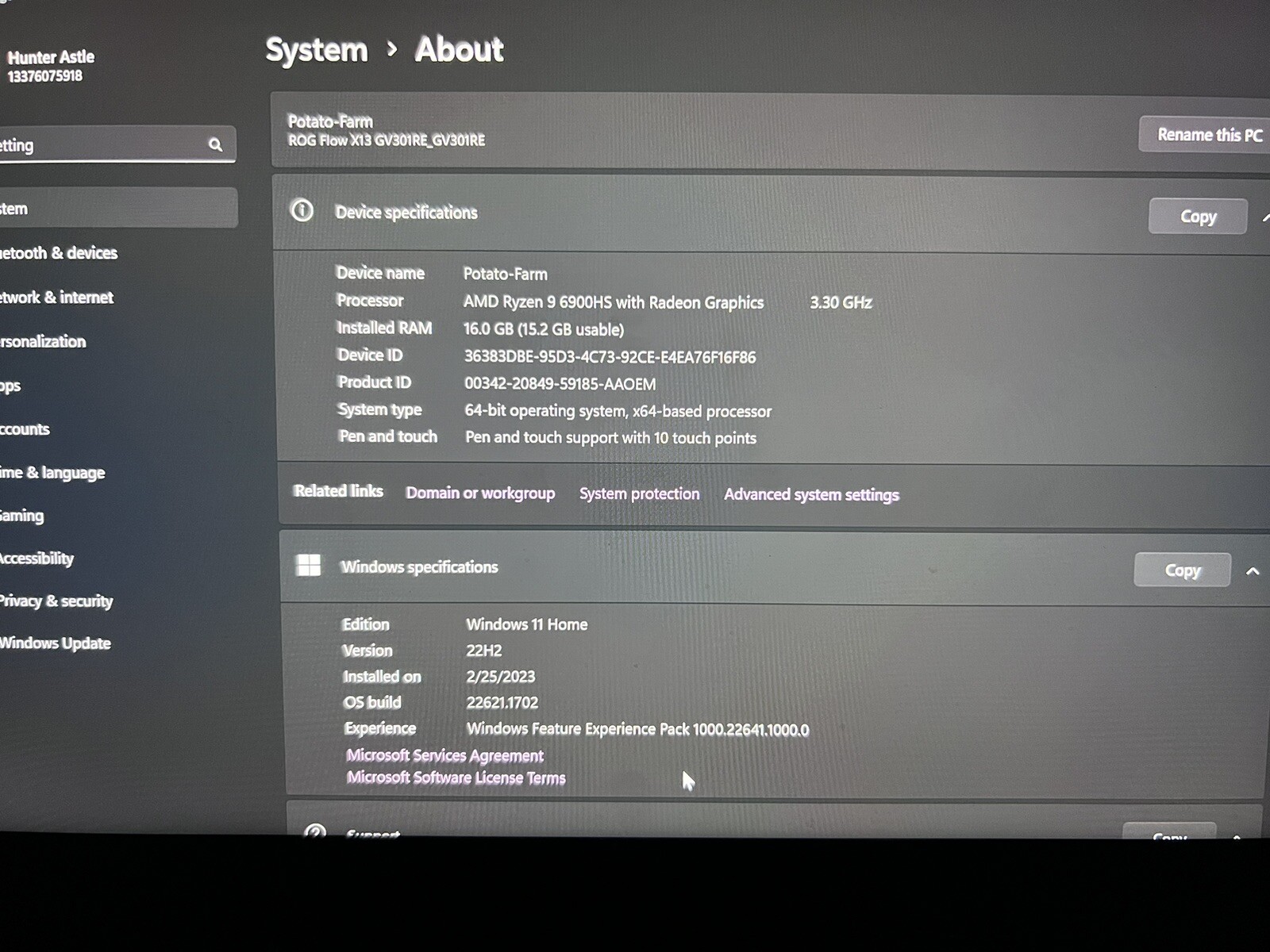Click the Device ID value 36383DBE-95D3-4C73-92CE-E4EA76F16F86
Screen dimensions: 1270x952
coord(610,357)
